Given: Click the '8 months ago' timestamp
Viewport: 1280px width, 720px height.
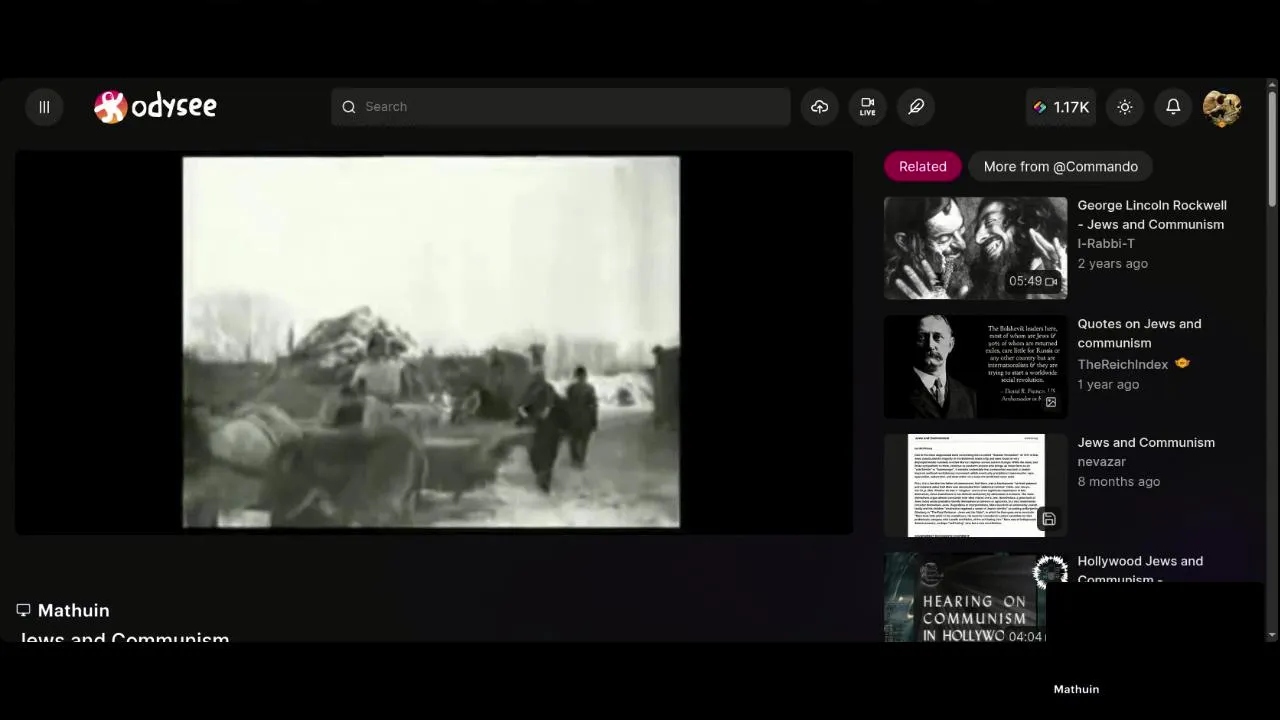Looking at the screenshot, I should pos(1118,482).
